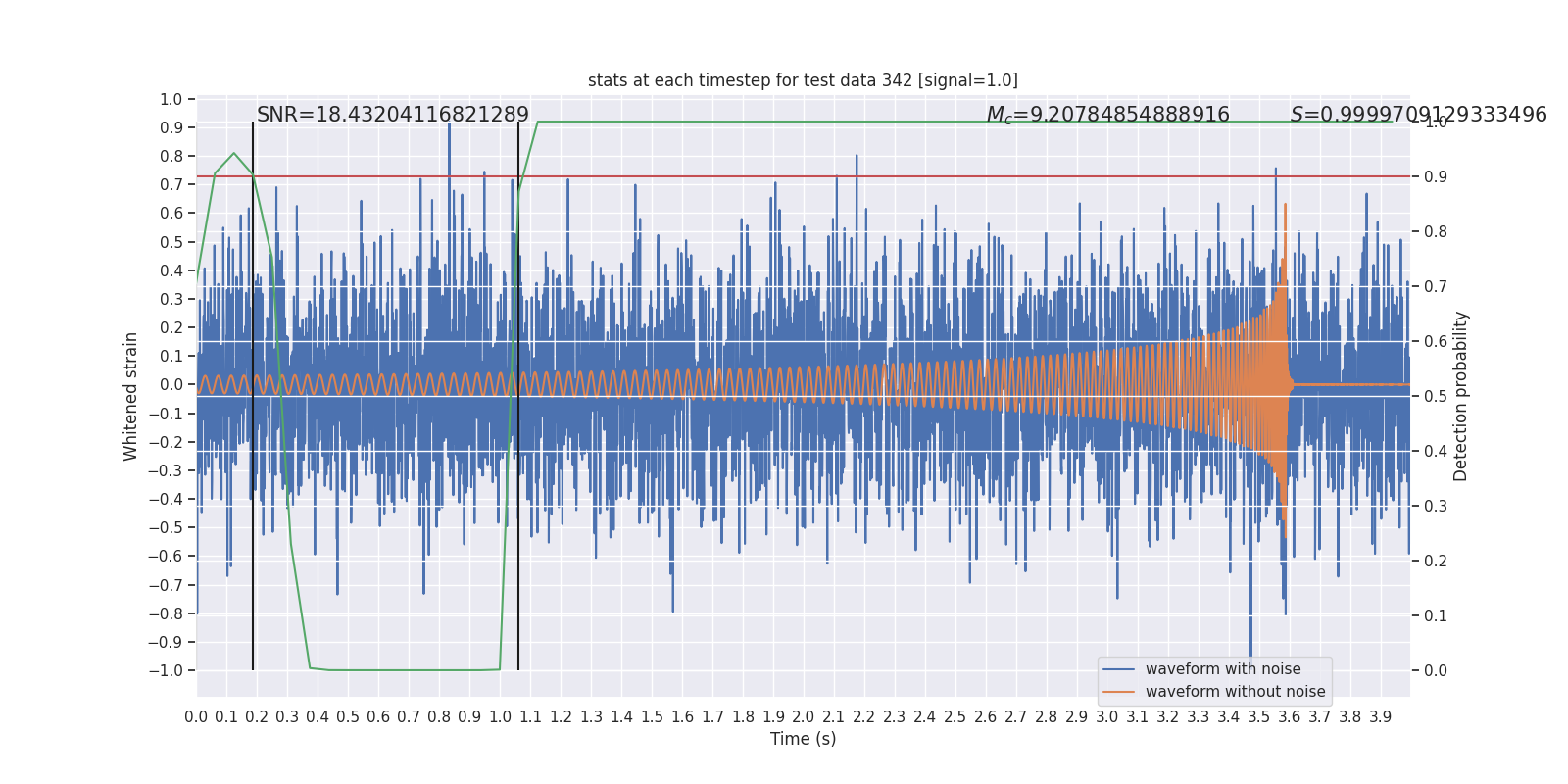1568x784 pixels.
Task: Click the blue legend line swatch
Action: click(1119, 669)
